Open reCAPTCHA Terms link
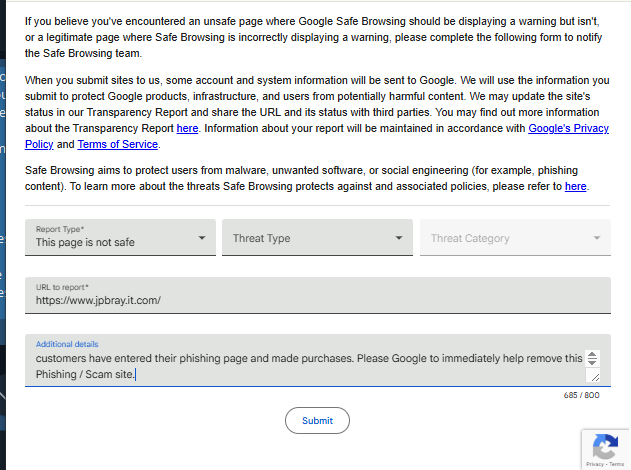This screenshot has width=631, height=470. pos(618,464)
